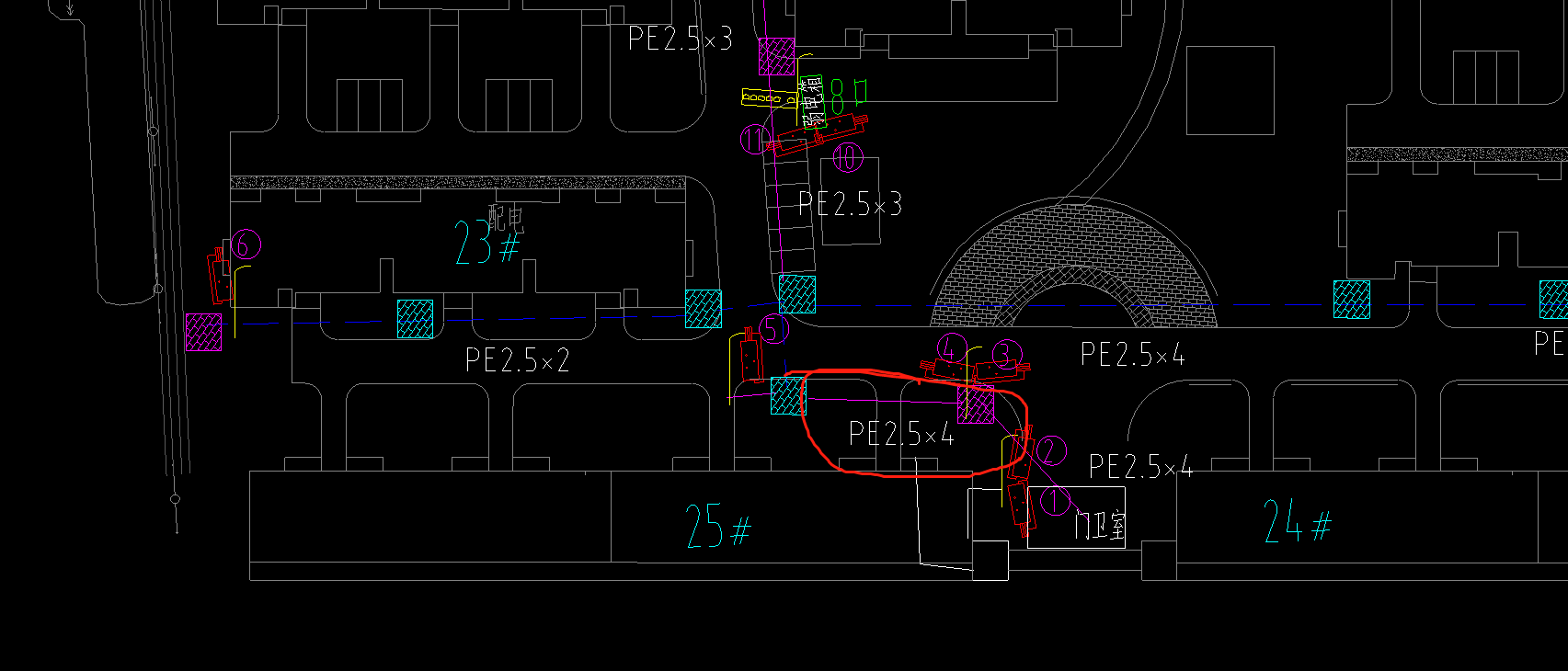Image resolution: width=1568 pixels, height=671 pixels.
Task: Select the PE2.5×3 label beside marker 10
Action: pos(850,204)
